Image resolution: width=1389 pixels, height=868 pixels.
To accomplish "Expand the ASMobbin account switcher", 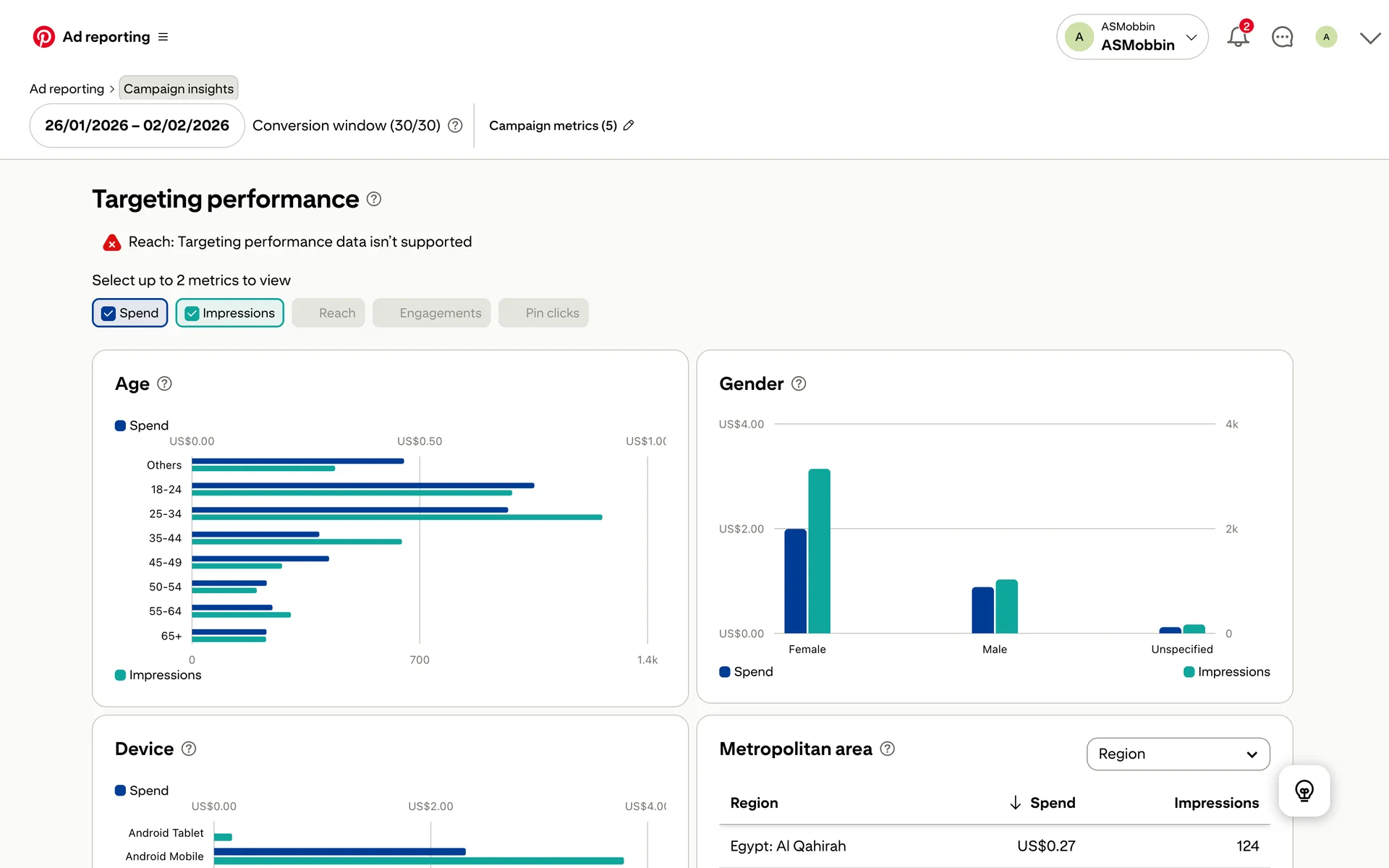I will click(1132, 37).
